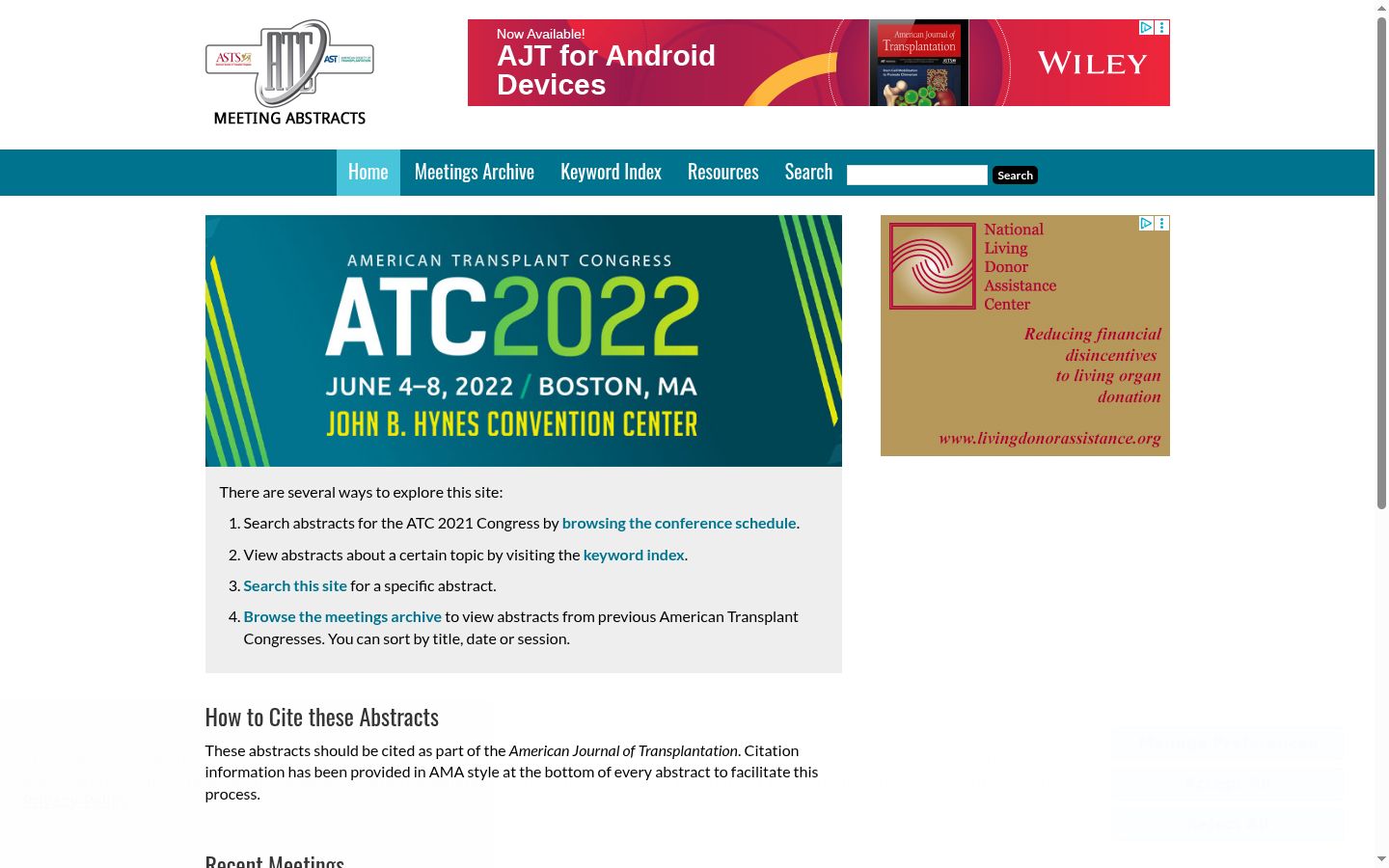The height and width of the screenshot is (868, 1389).
Task: Open AdChoices icon on the Living Donor ad
Action: click(1146, 223)
